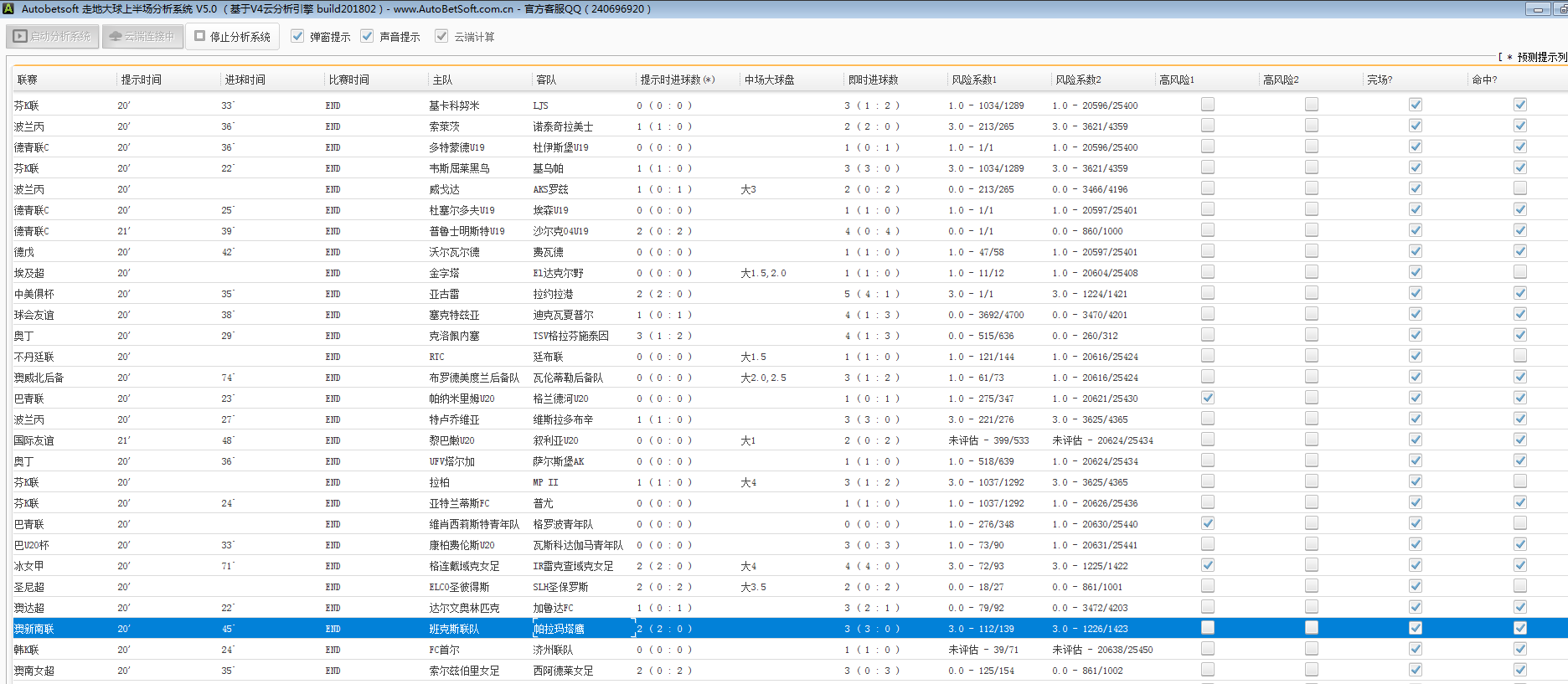
Task: Click the Autobetsoft logo in title bar
Action: (8, 9)
